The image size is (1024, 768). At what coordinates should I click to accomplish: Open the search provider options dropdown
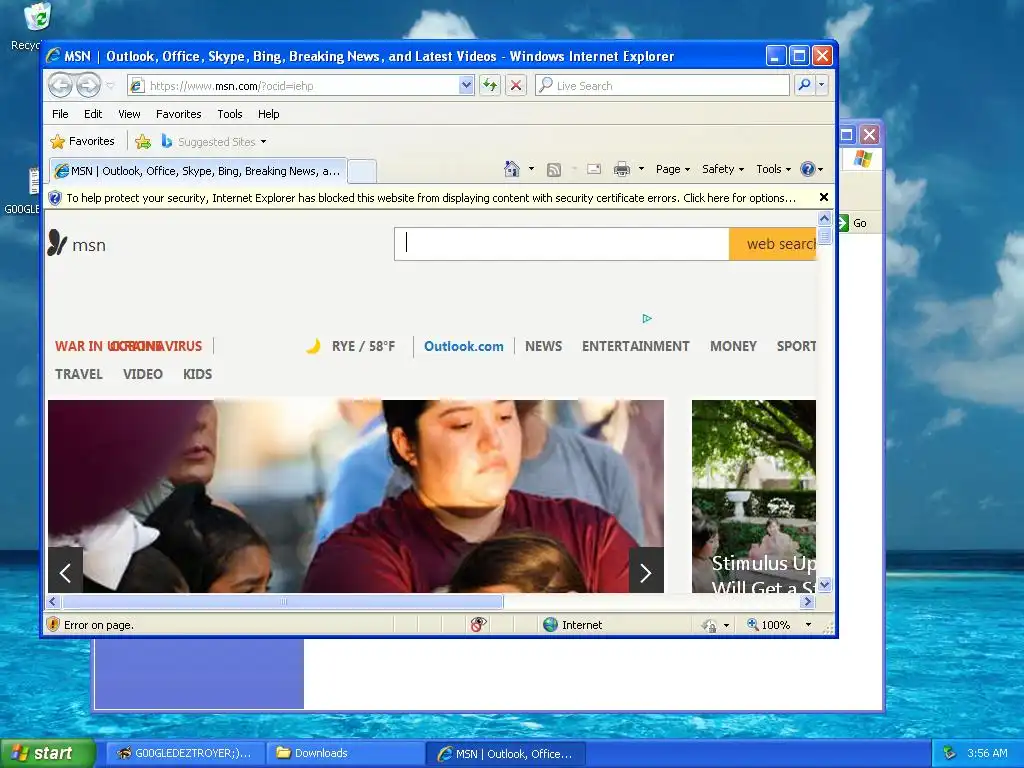tap(822, 85)
